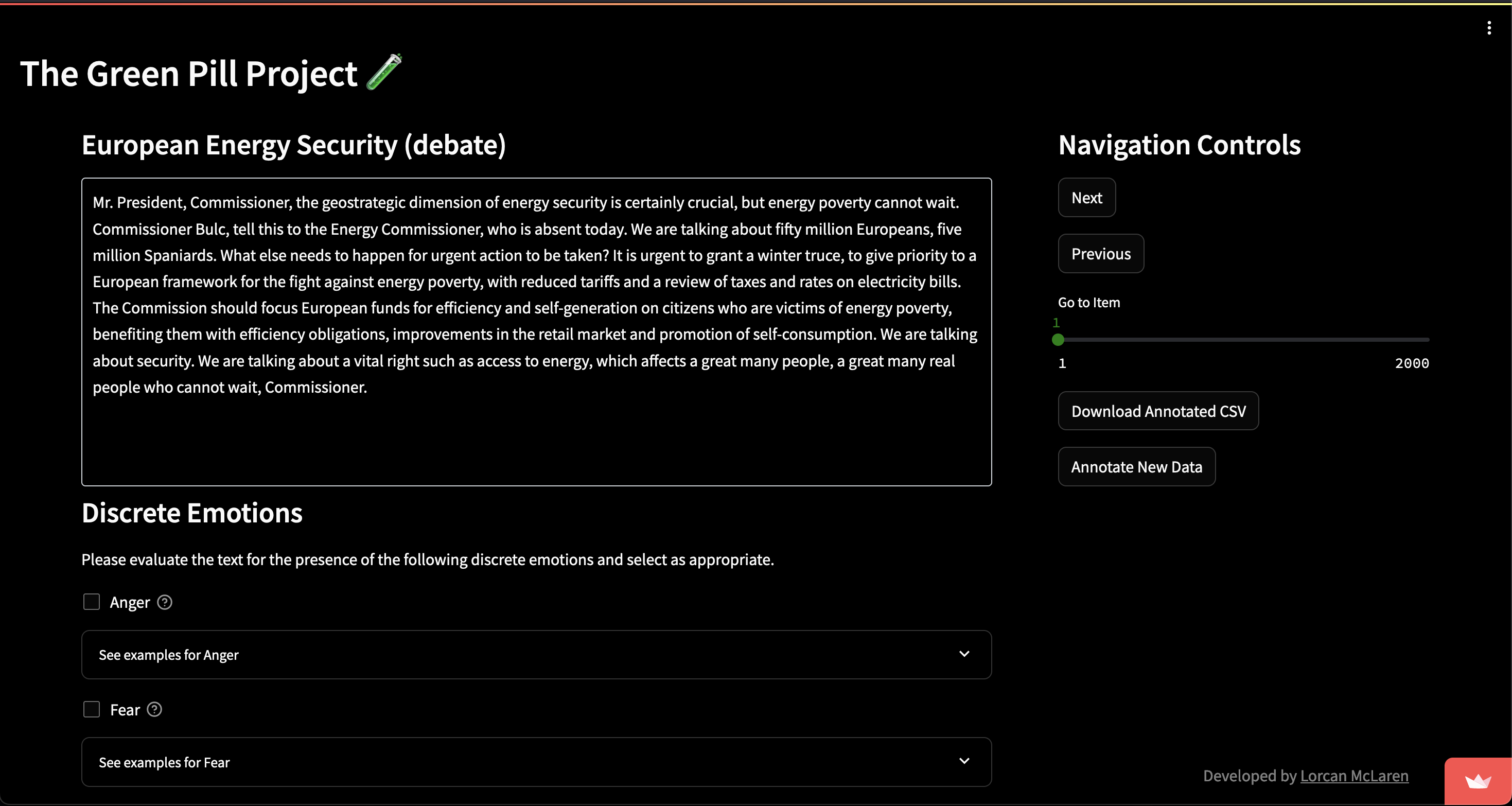Click the Navigation Controls heading

pos(1179,145)
